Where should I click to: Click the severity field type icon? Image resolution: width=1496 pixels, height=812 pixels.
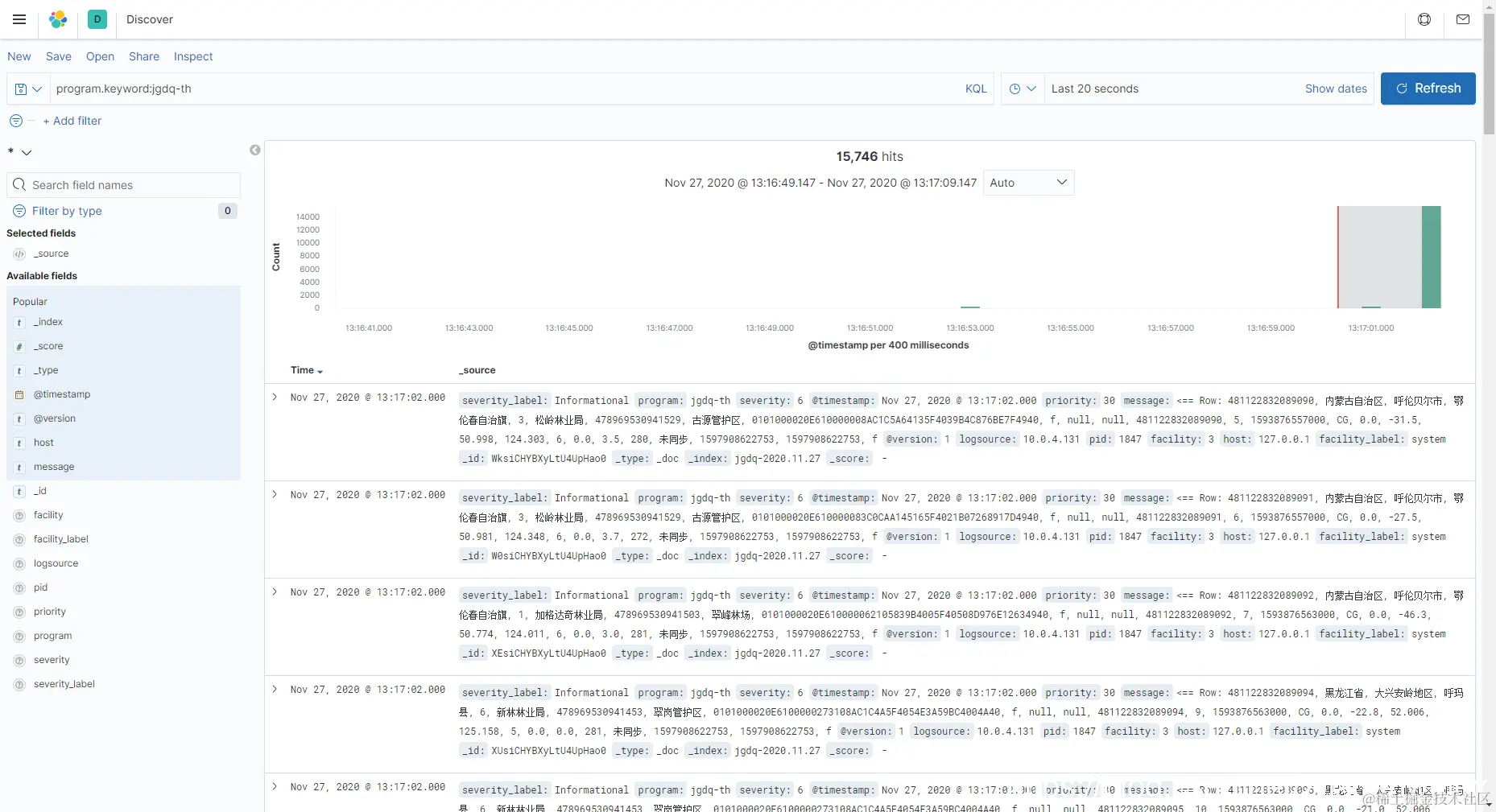pyautogui.click(x=19, y=660)
